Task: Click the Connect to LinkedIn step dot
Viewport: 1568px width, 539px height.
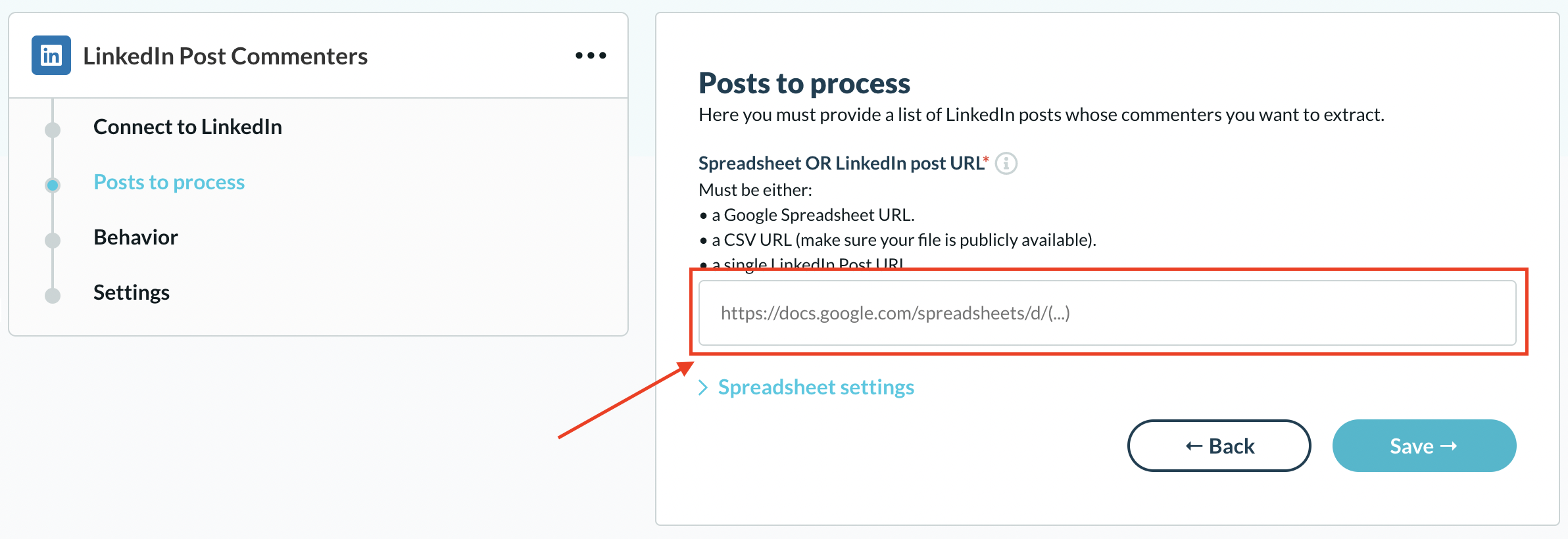Action: [x=53, y=129]
